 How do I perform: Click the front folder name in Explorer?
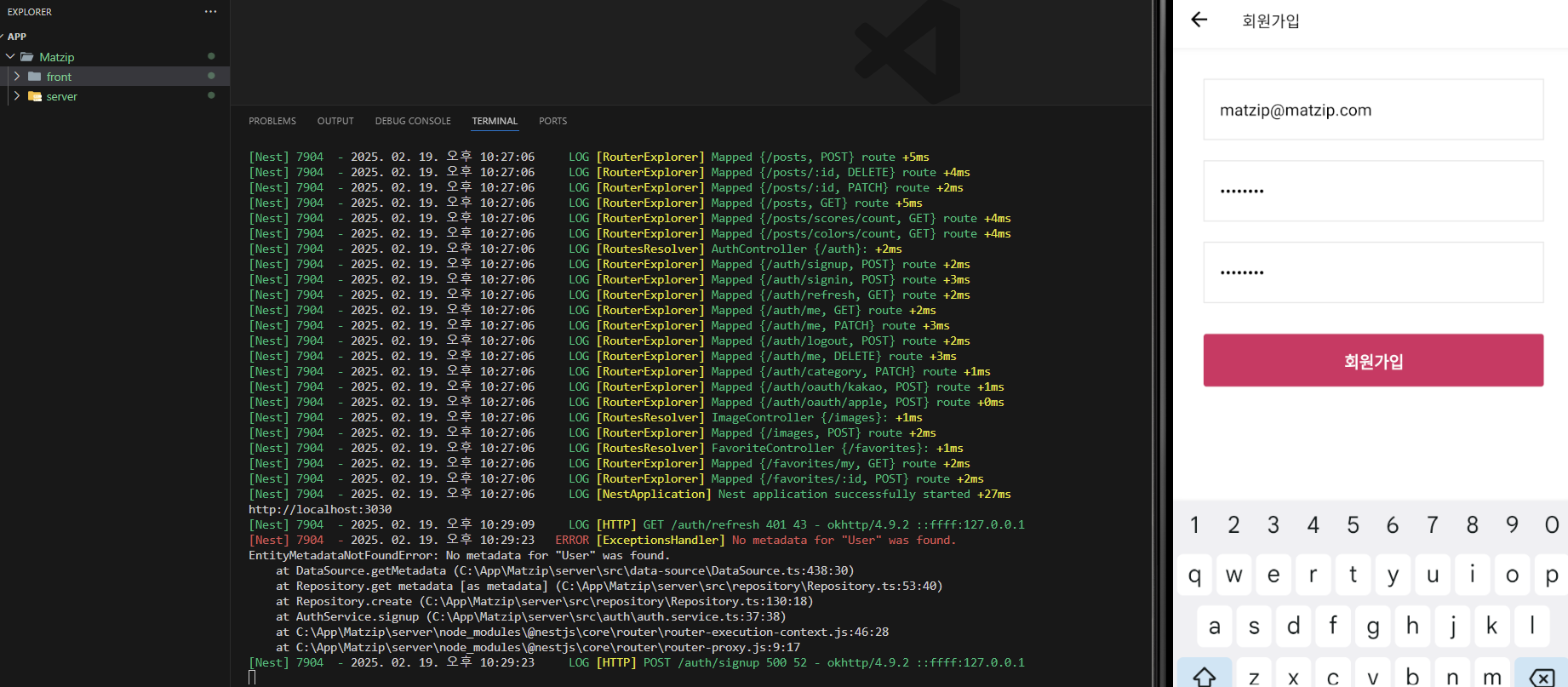59,77
